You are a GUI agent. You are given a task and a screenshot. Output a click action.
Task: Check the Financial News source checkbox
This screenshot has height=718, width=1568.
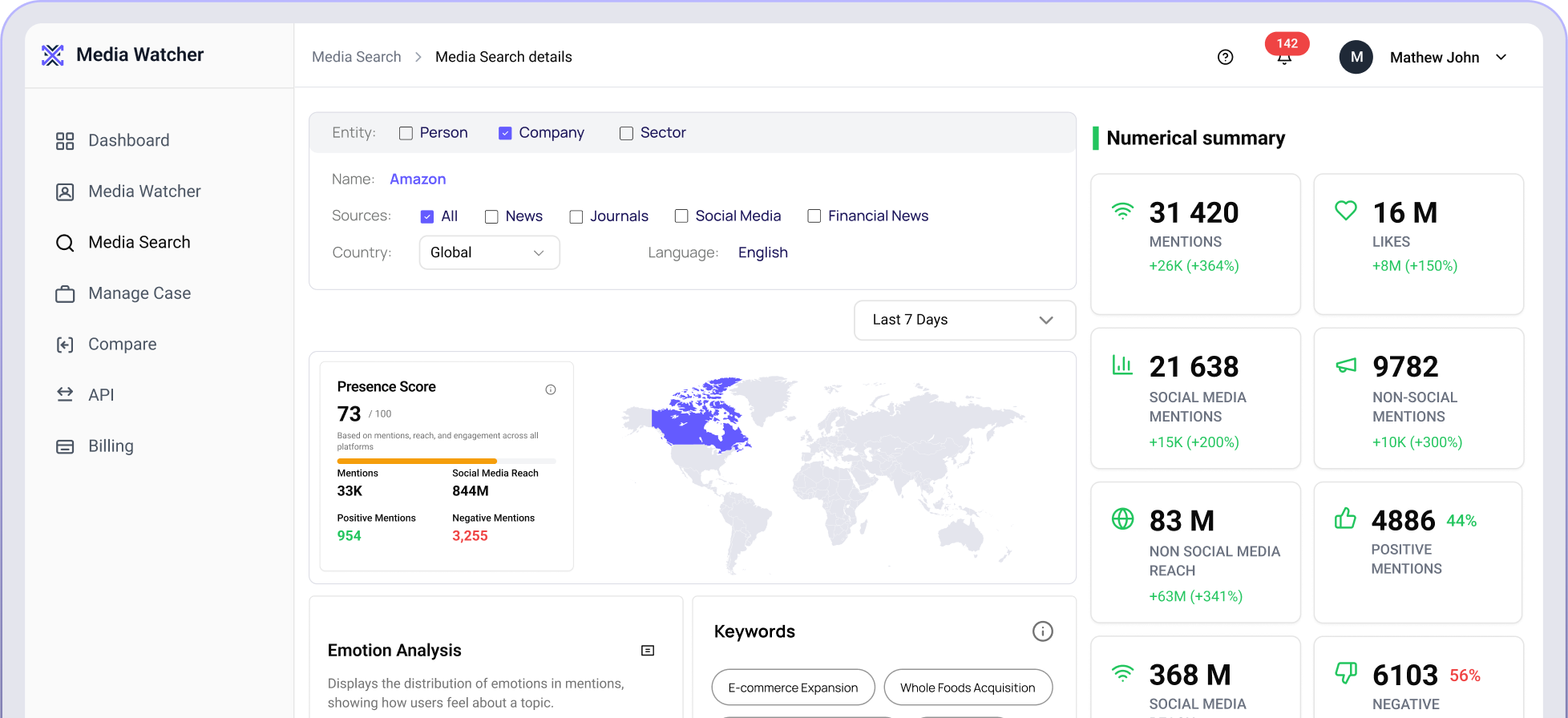814,216
